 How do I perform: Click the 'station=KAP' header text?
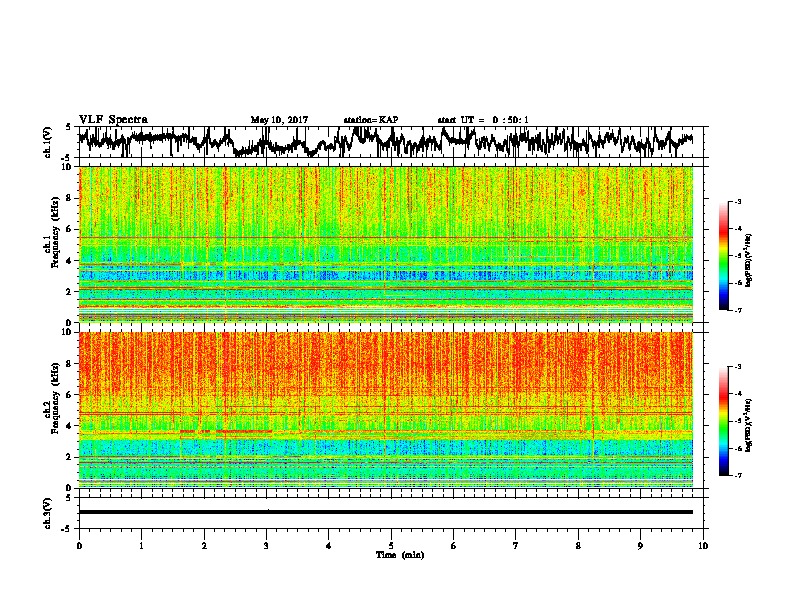point(371,120)
